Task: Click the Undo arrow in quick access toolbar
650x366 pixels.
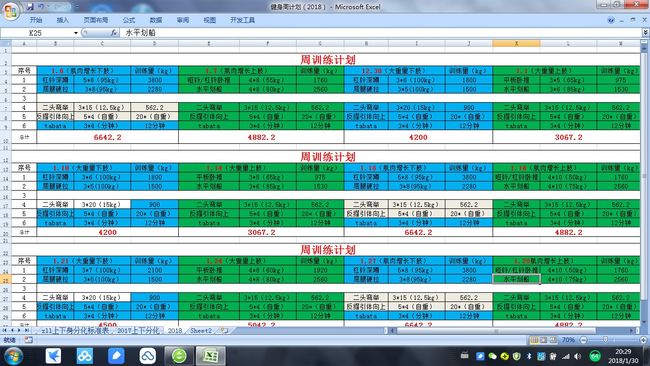Action: (41, 7)
